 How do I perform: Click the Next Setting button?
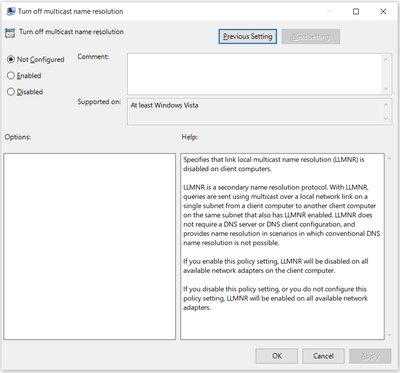[311, 36]
